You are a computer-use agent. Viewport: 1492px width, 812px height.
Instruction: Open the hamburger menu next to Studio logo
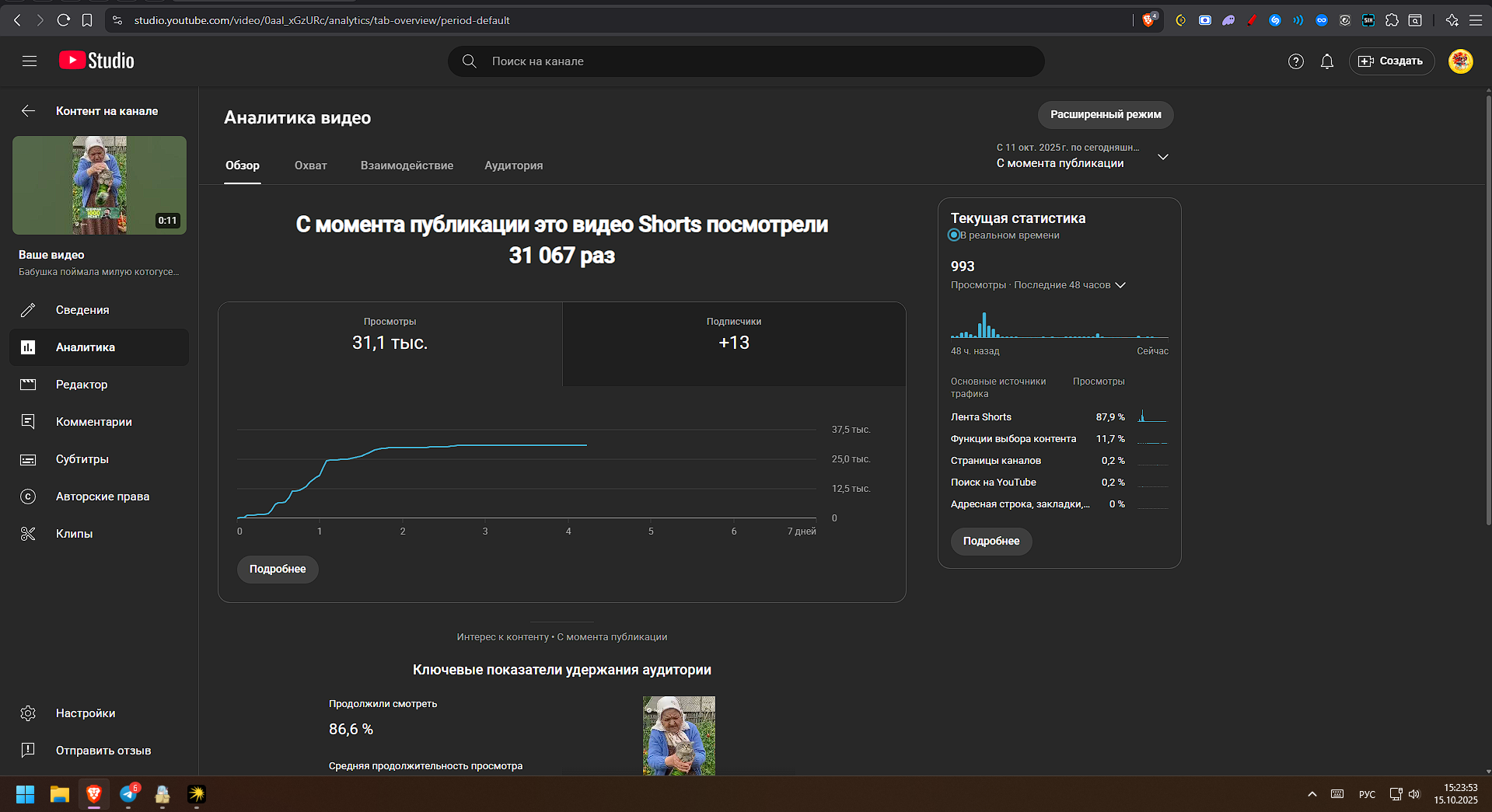(x=30, y=61)
